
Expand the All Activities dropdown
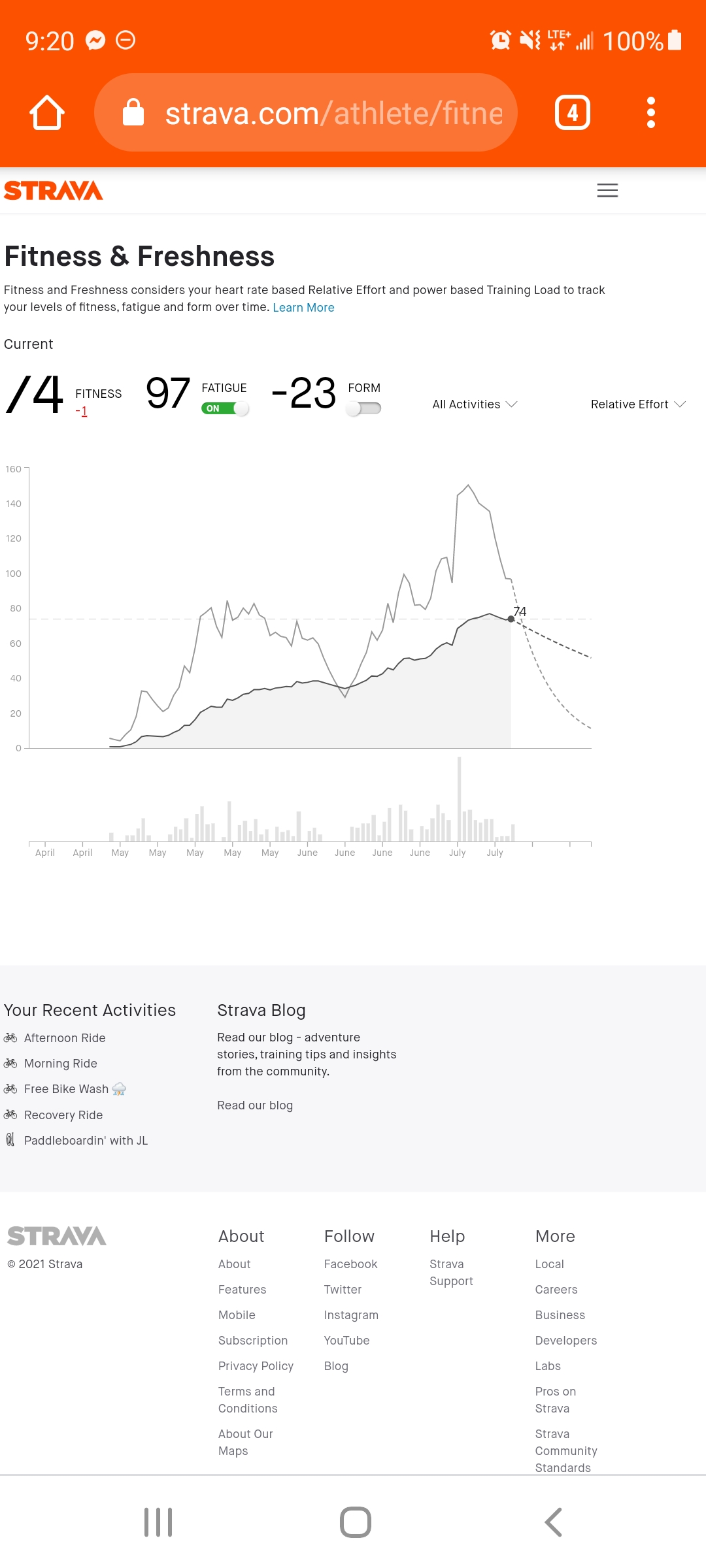tap(475, 404)
